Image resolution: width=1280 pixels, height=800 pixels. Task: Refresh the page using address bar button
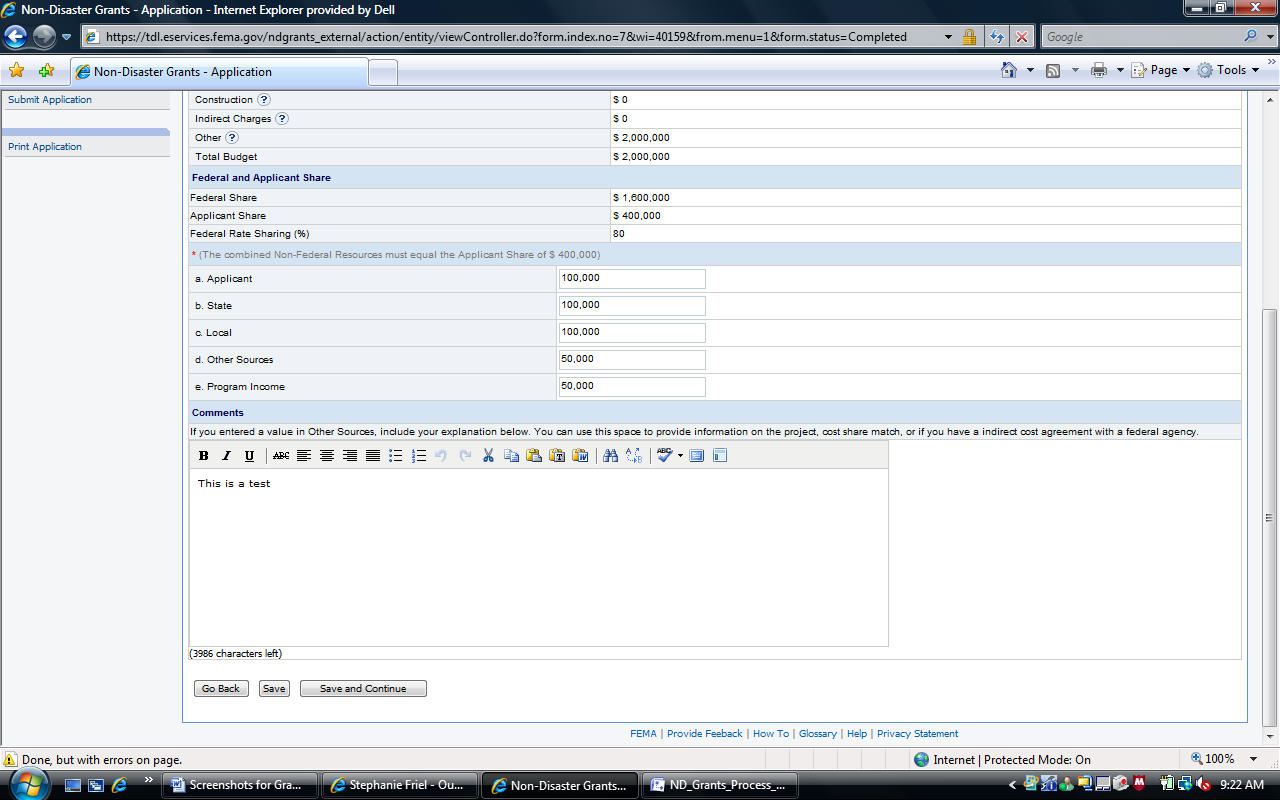pyautogui.click(x=997, y=37)
